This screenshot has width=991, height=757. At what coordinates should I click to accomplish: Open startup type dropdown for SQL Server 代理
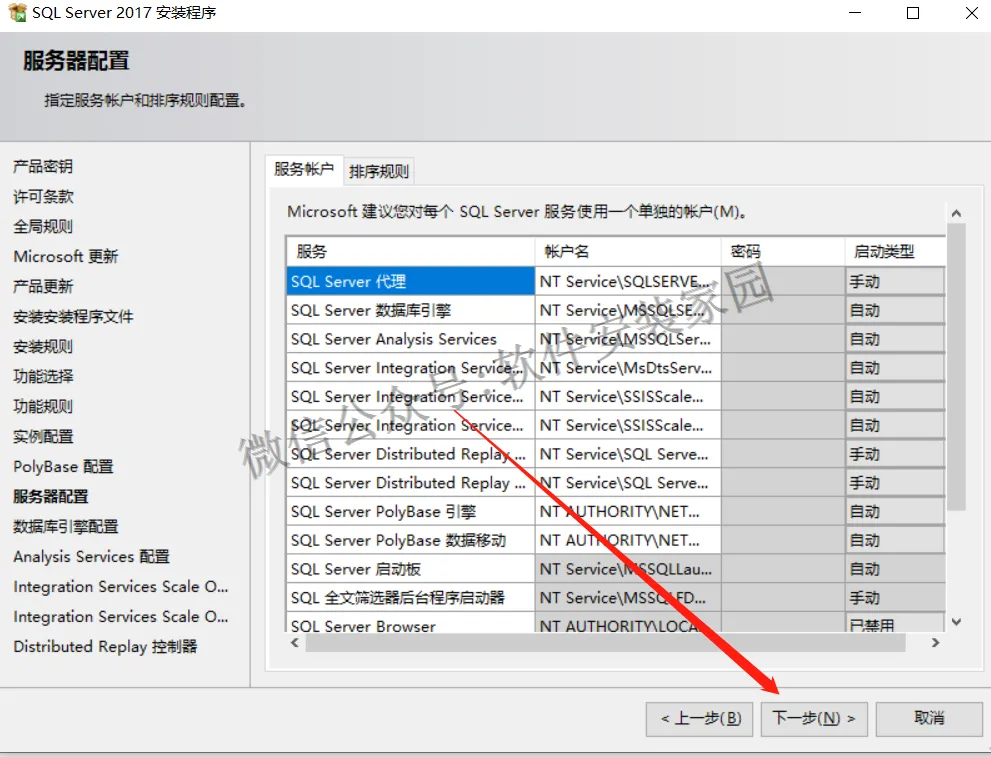(x=895, y=281)
